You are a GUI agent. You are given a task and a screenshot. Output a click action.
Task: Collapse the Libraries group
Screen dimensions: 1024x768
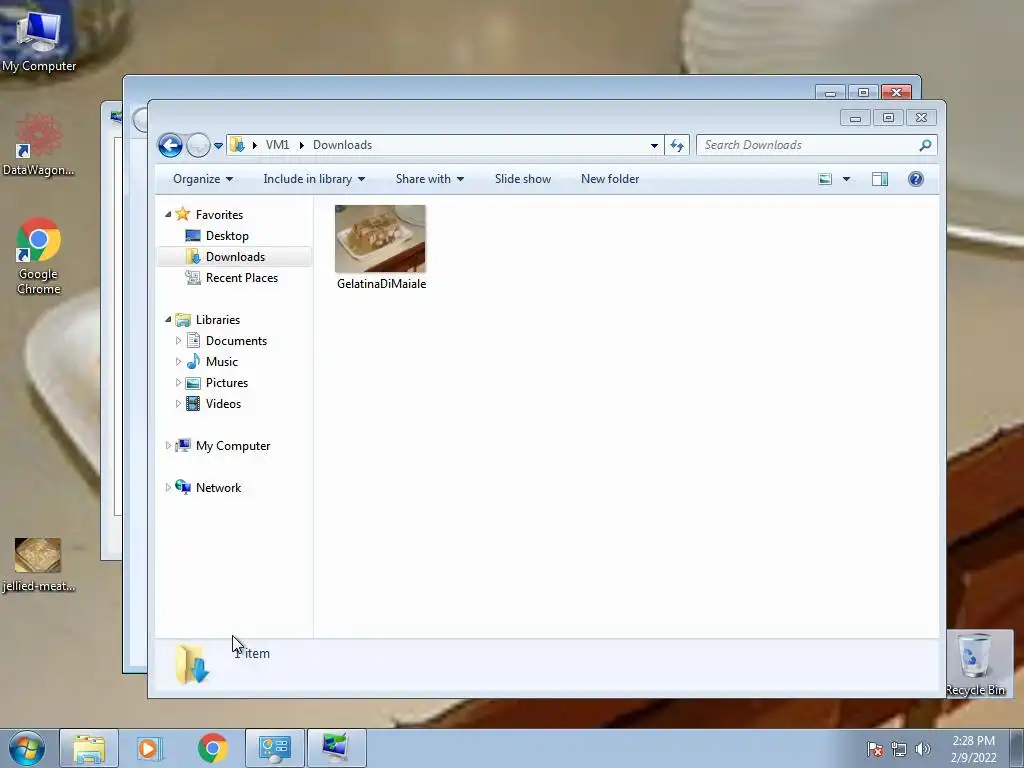click(x=168, y=319)
